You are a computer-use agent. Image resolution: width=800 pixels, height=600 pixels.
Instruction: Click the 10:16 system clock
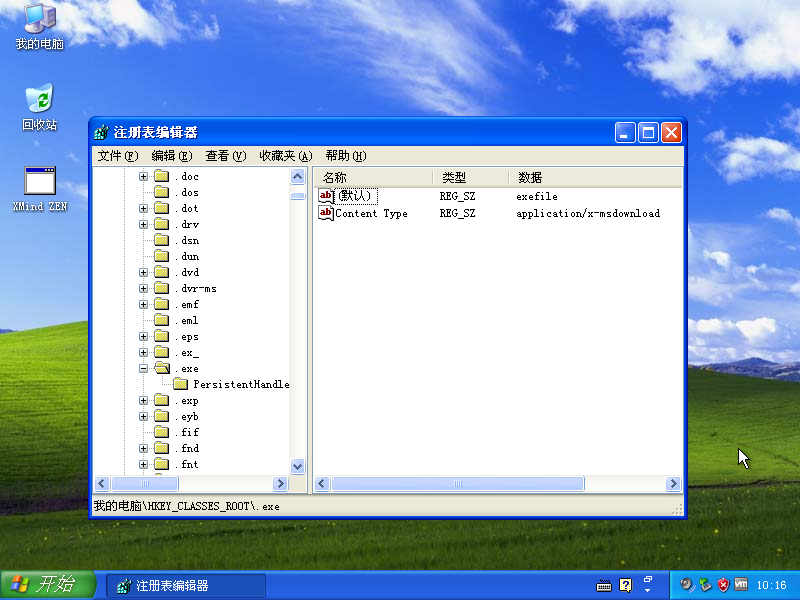(x=771, y=585)
